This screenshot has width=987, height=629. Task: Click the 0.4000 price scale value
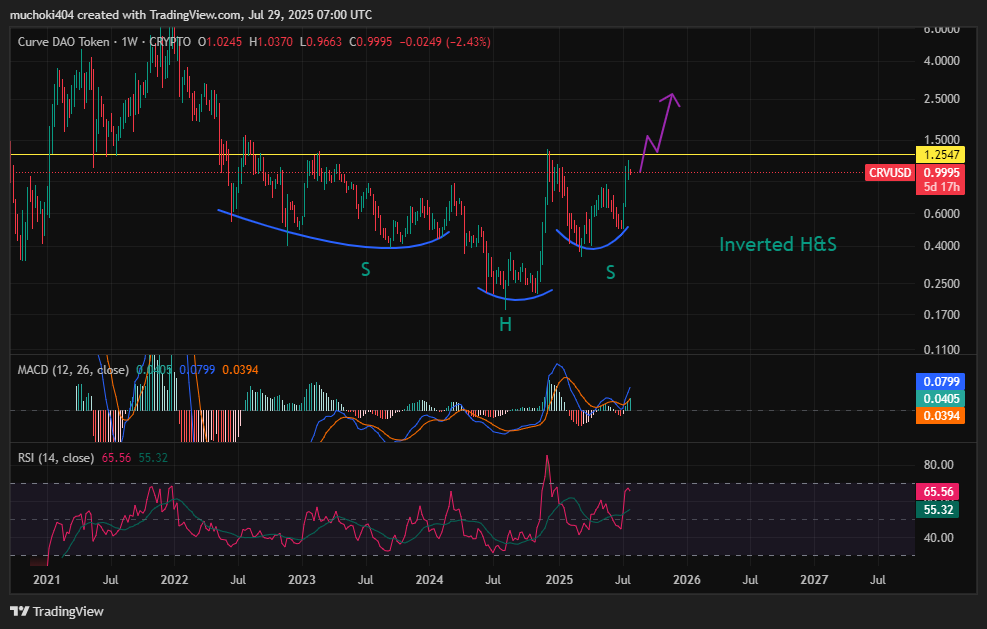click(942, 246)
